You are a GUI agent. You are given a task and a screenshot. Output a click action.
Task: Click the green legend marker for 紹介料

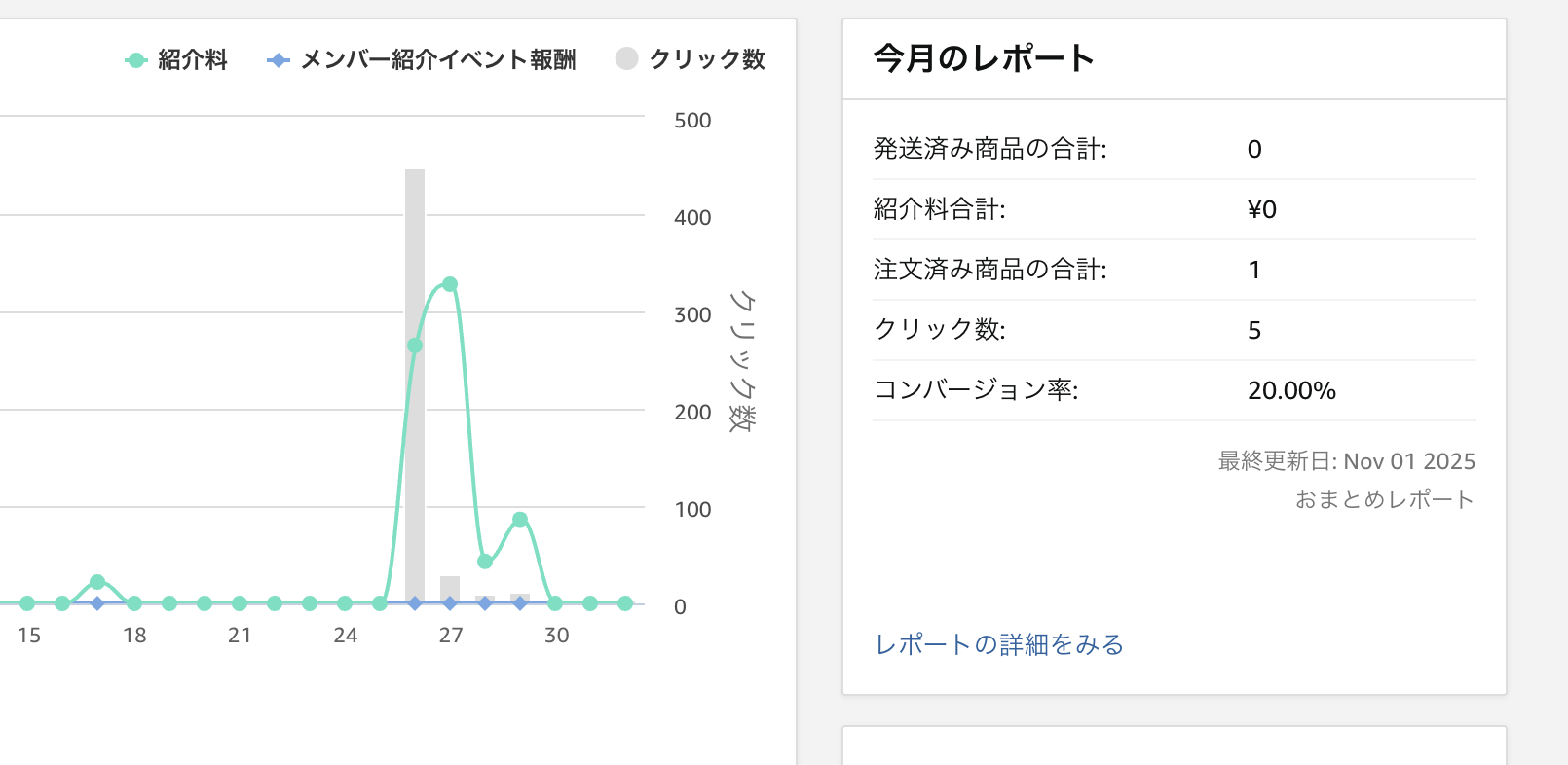(x=136, y=60)
